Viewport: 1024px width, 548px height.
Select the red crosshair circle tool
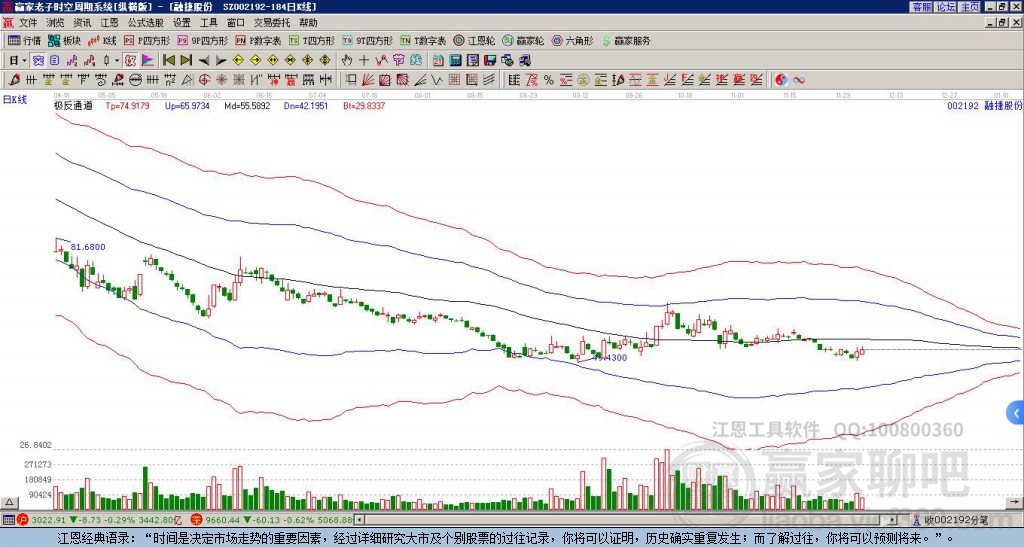204,80
